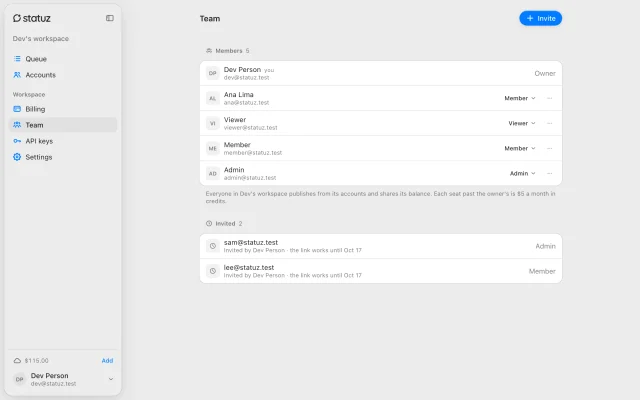Screen dimensions: 640x400
Task: Open more options for member@statuz.test
Action: [550, 148]
